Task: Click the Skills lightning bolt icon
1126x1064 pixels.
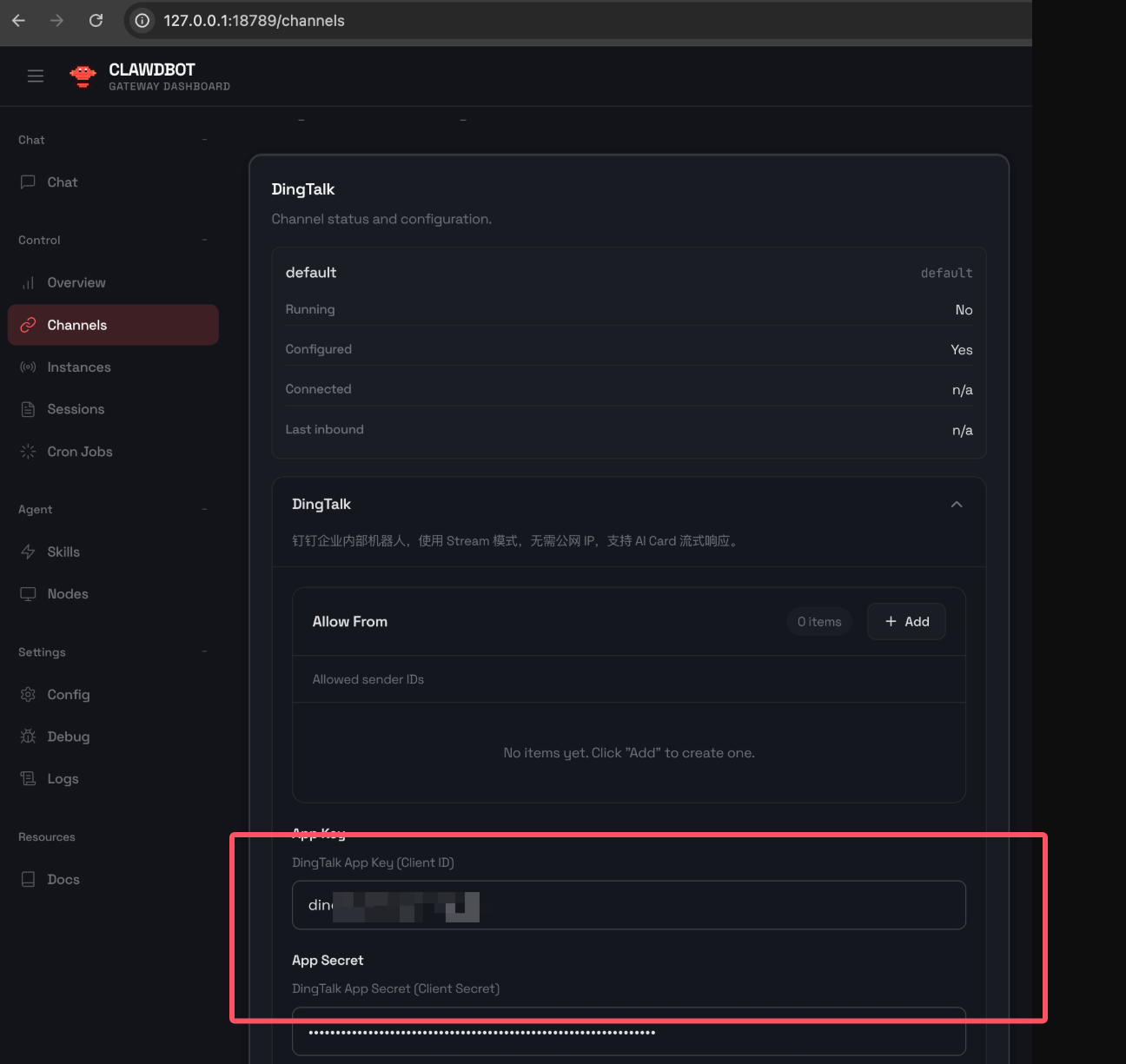Action: click(x=28, y=552)
